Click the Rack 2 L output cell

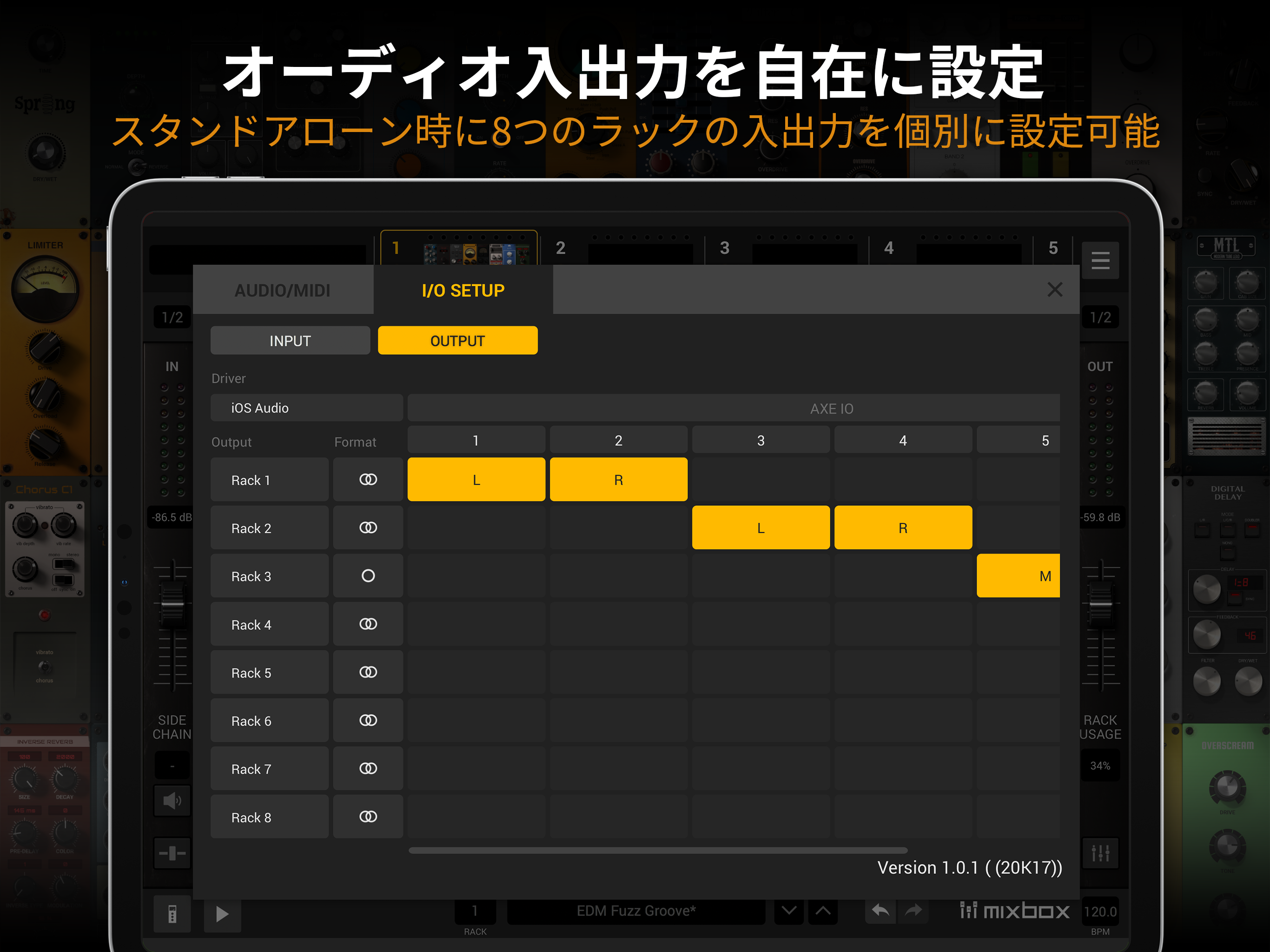(761, 528)
